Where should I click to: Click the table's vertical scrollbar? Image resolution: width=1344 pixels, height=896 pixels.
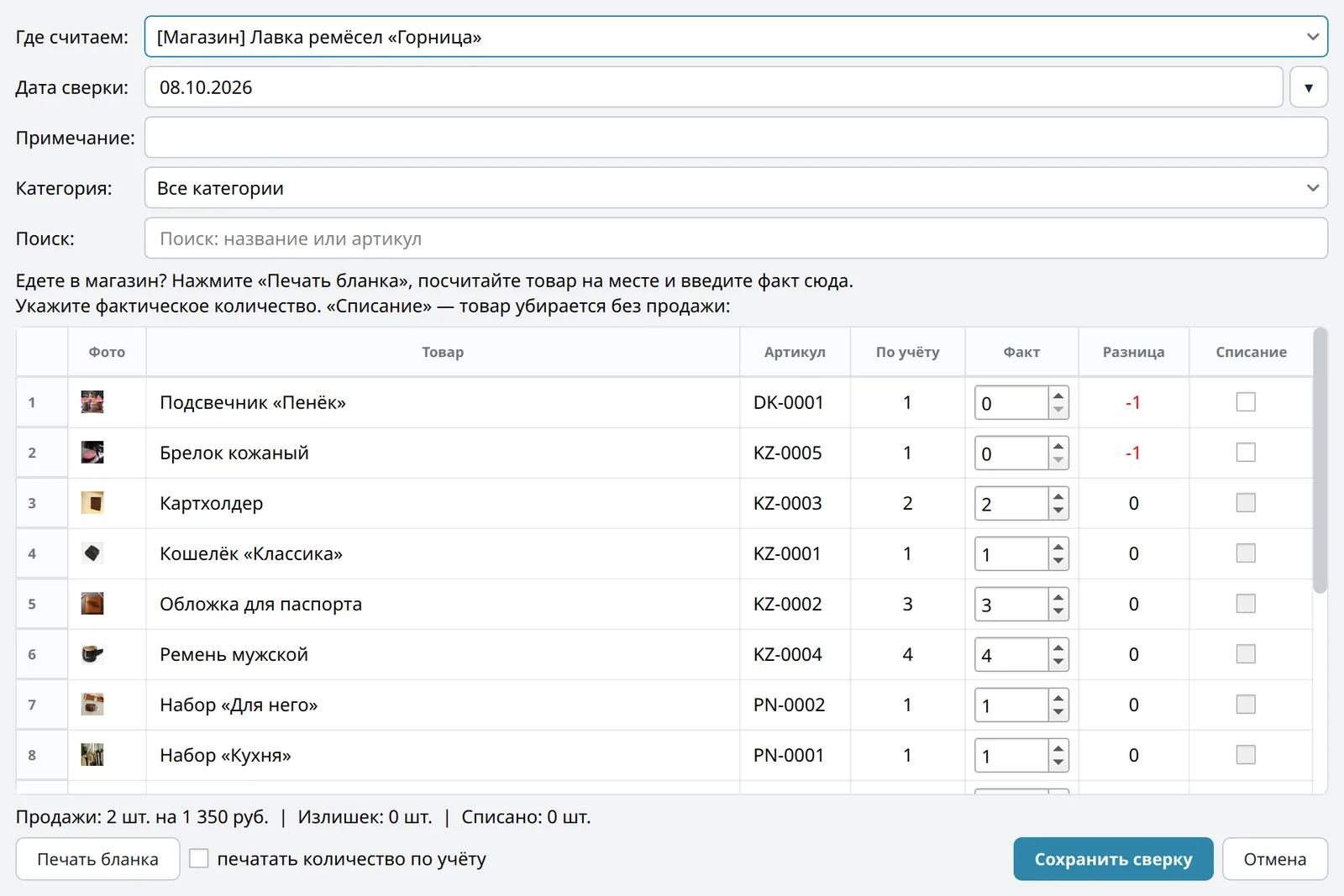click(x=1320, y=462)
